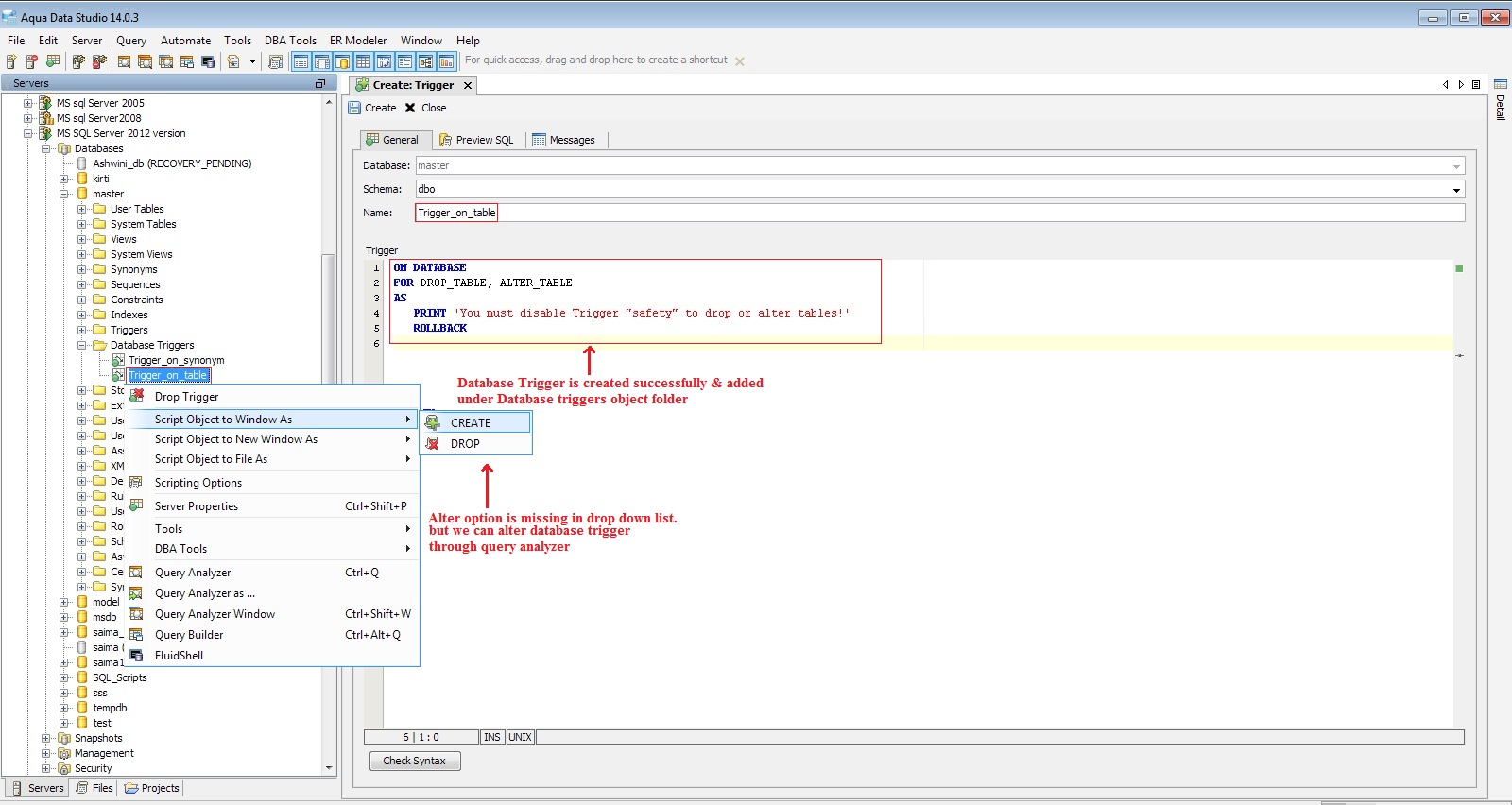Viewport: 1512px width, 805px height.
Task: Open the File menu
Action: [x=16, y=41]
